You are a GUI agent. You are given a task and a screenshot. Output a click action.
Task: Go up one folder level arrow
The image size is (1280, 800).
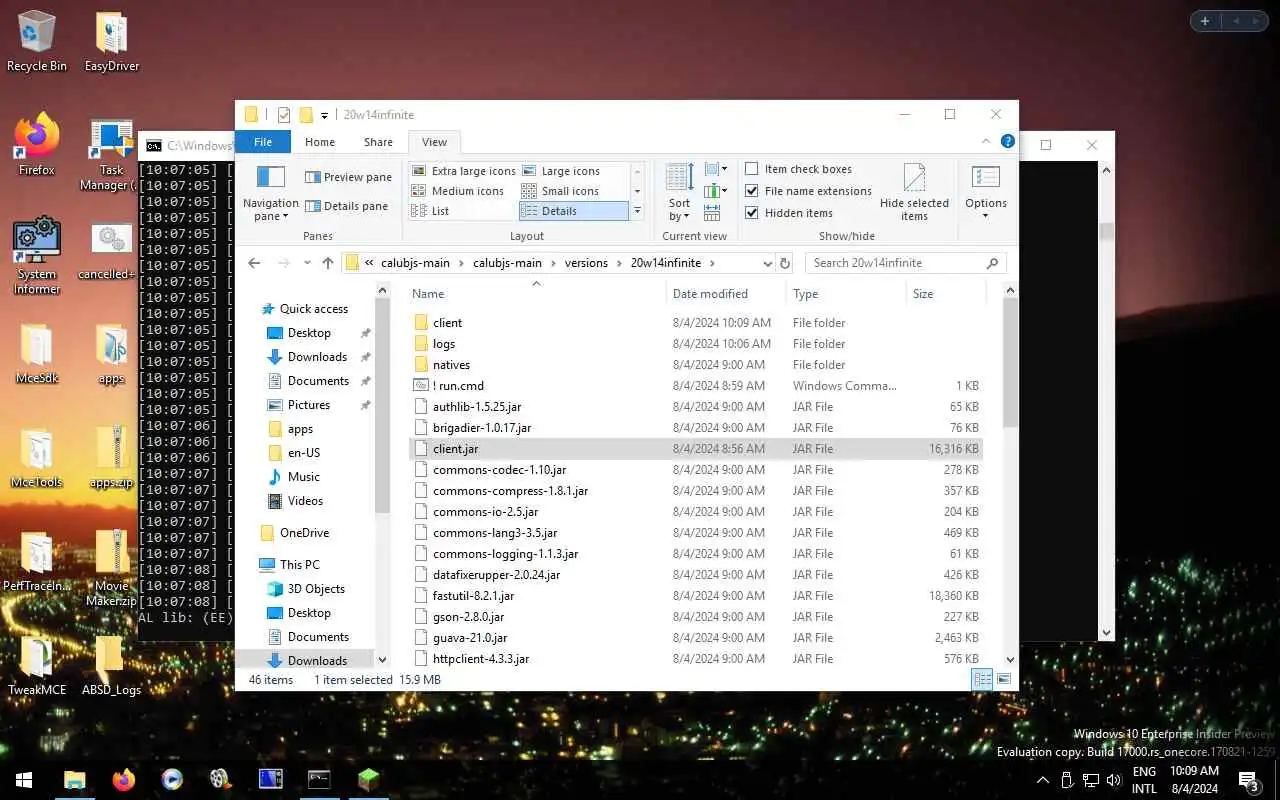328,263
